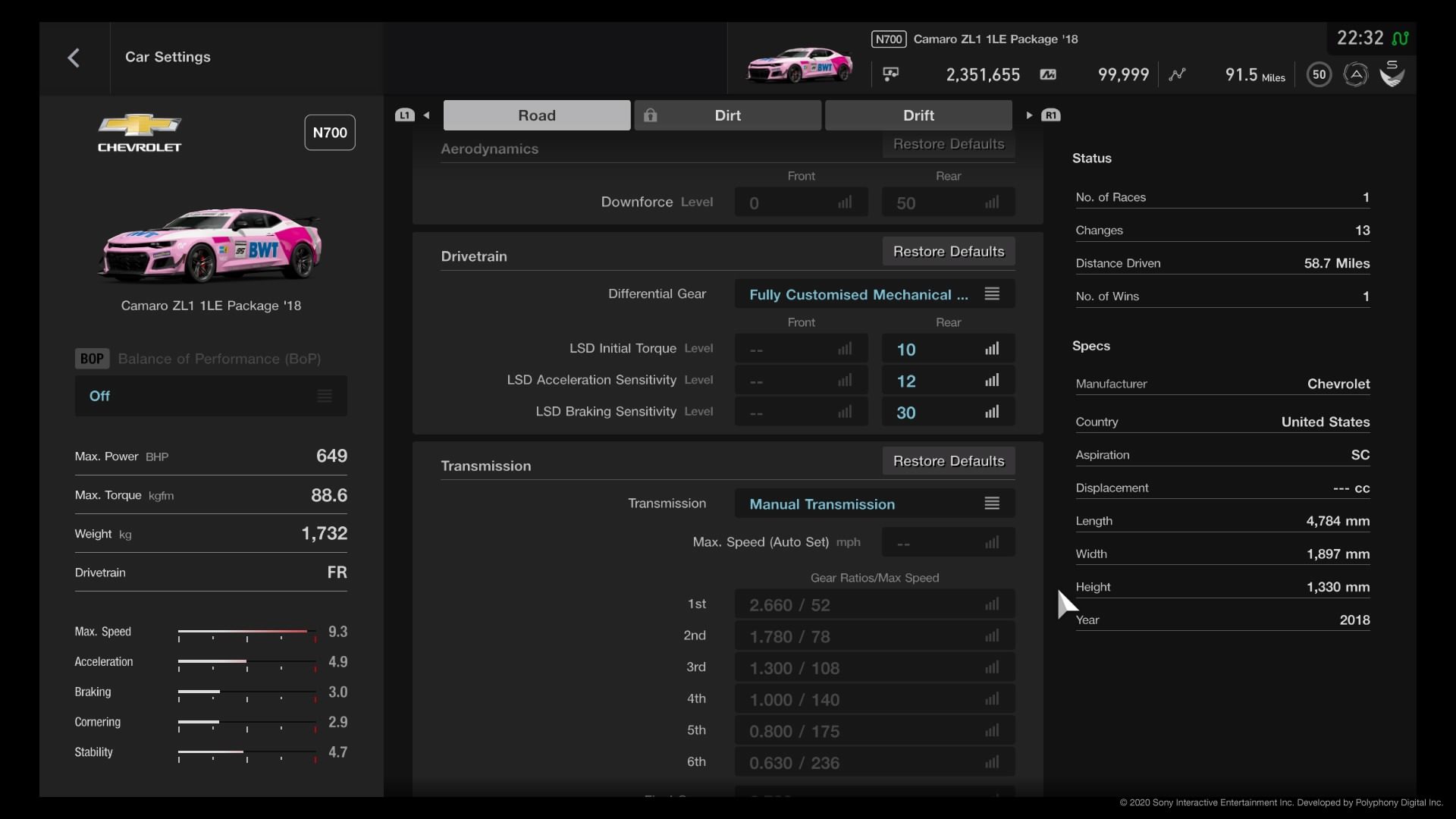The image size is (1456, 819).
Task: Click the distance graph icon beside 91.5 Miles
Action: (1177, 74)
